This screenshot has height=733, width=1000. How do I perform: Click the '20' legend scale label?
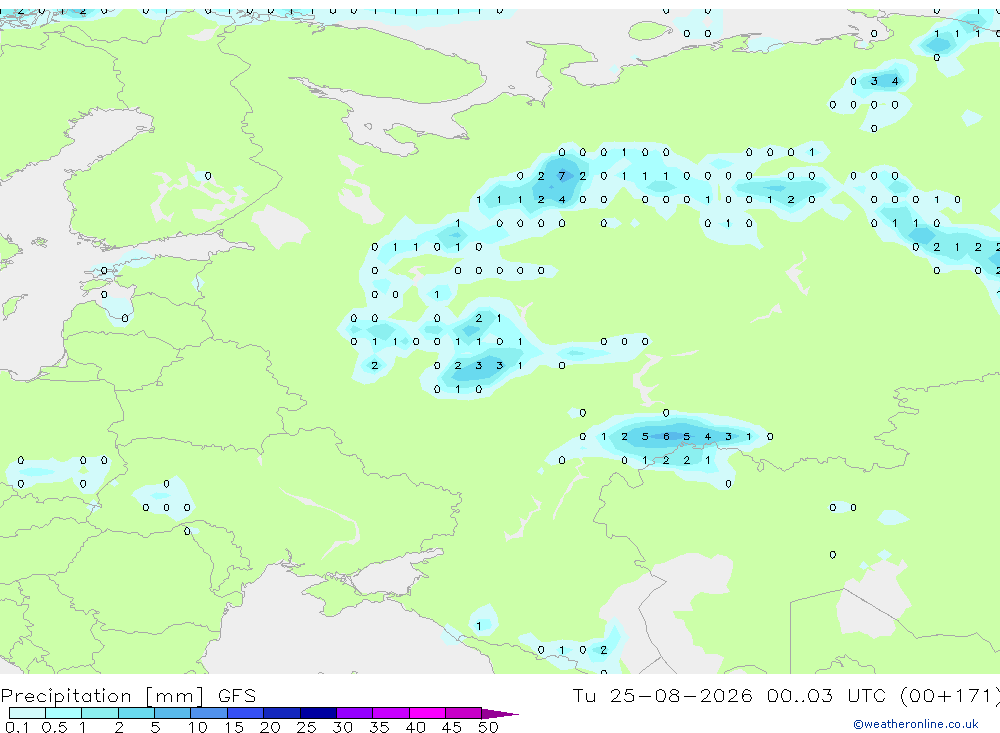pyautogui.click(x=270, y=727)
